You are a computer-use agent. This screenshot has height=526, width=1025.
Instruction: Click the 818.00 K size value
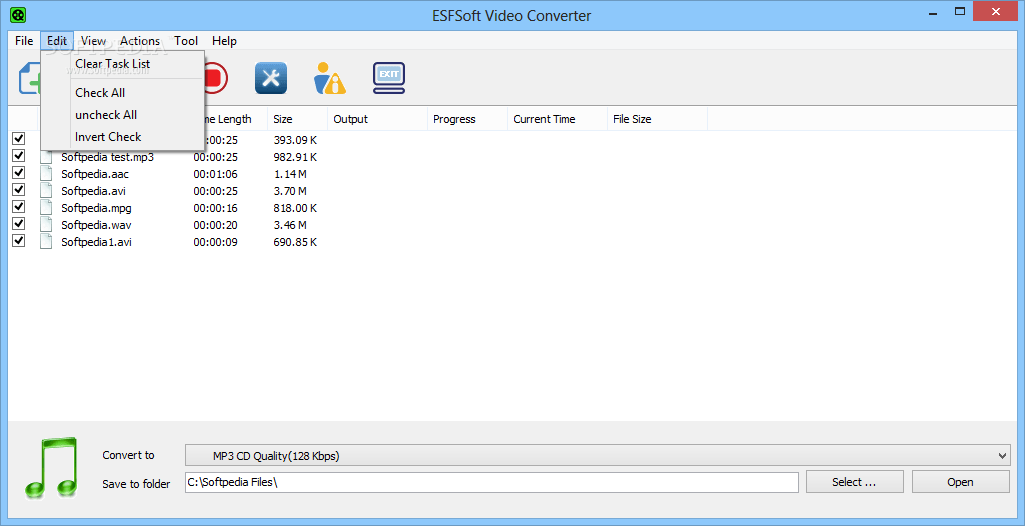tap(295, 208)
